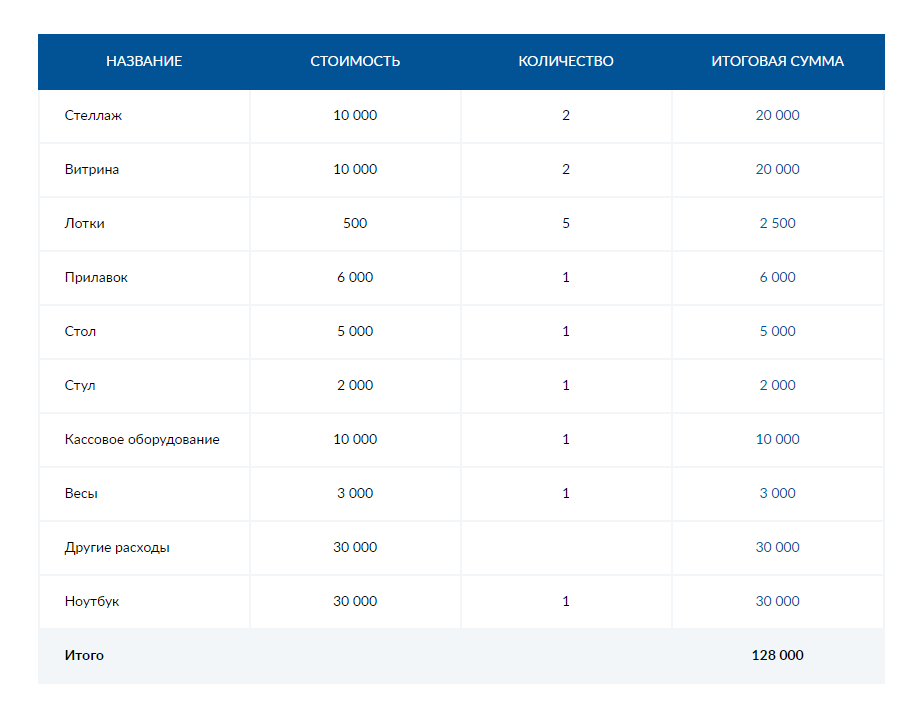Viewport: 914px width, 703px height.
Task: Select the ИТОГОВАЯ СУММА header
Action: click(778, 61)
